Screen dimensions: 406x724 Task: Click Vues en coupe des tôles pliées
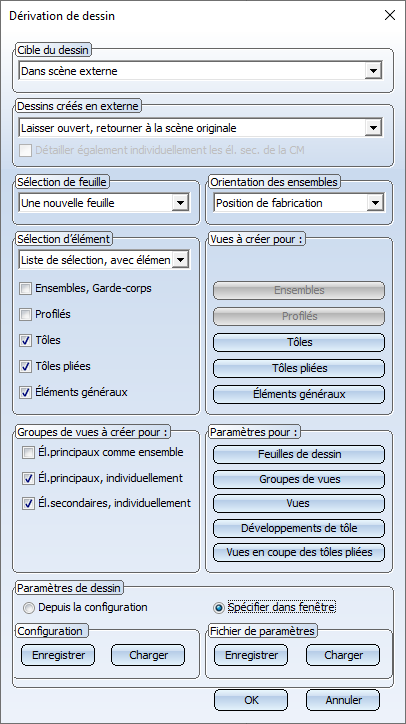[x=299, y=552]
